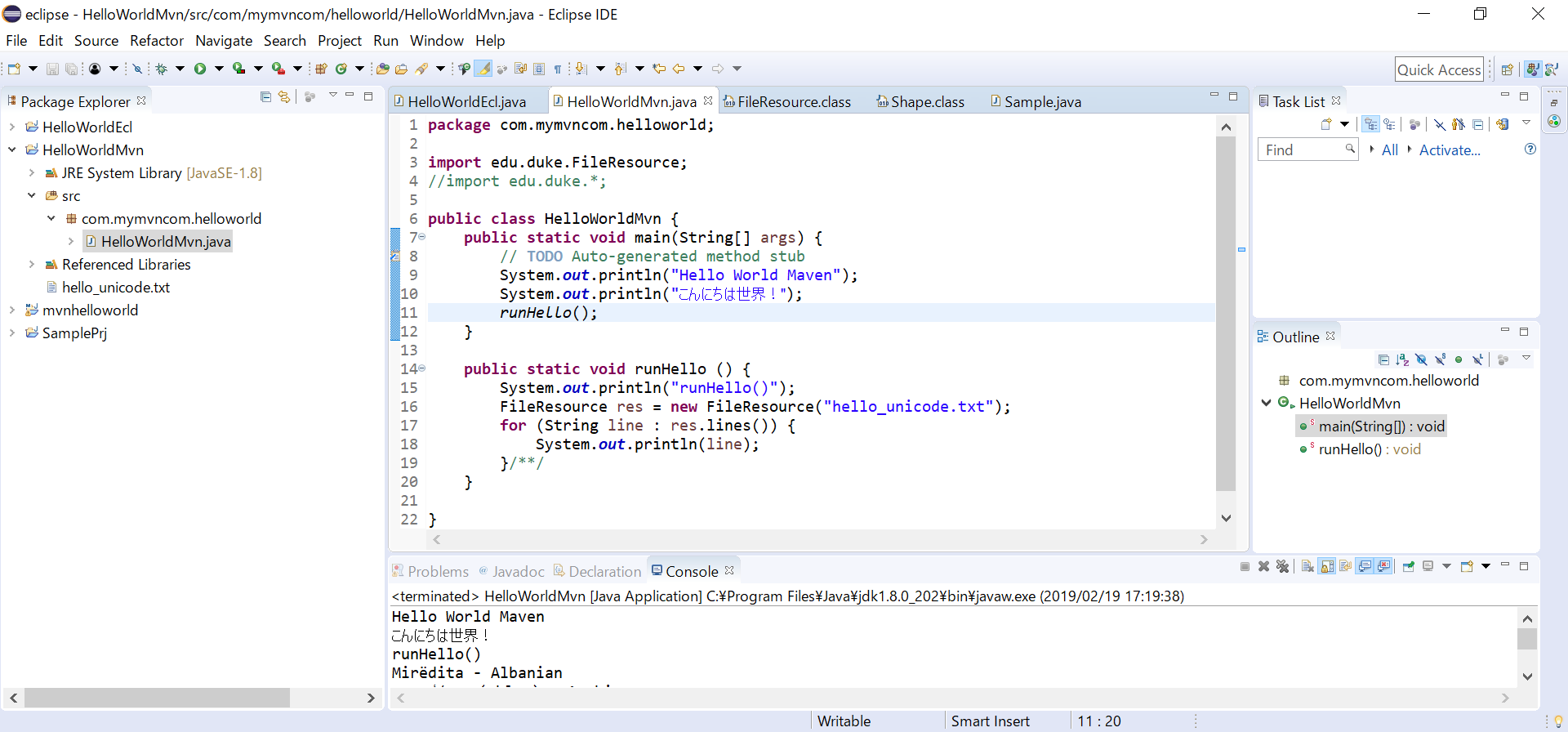Click the Run External Tools icon
Viewport: 1568px width, 732px height.
coord(278,69)
